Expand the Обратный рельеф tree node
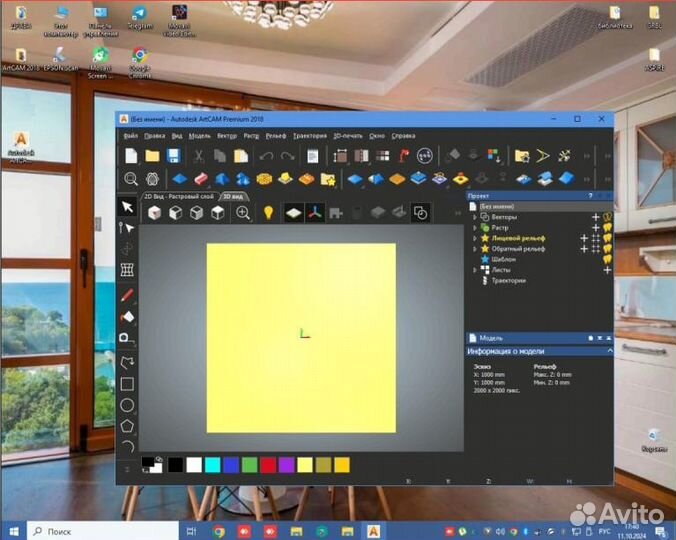The width and height of the screenshot is (676, 540). coord(475,249)
